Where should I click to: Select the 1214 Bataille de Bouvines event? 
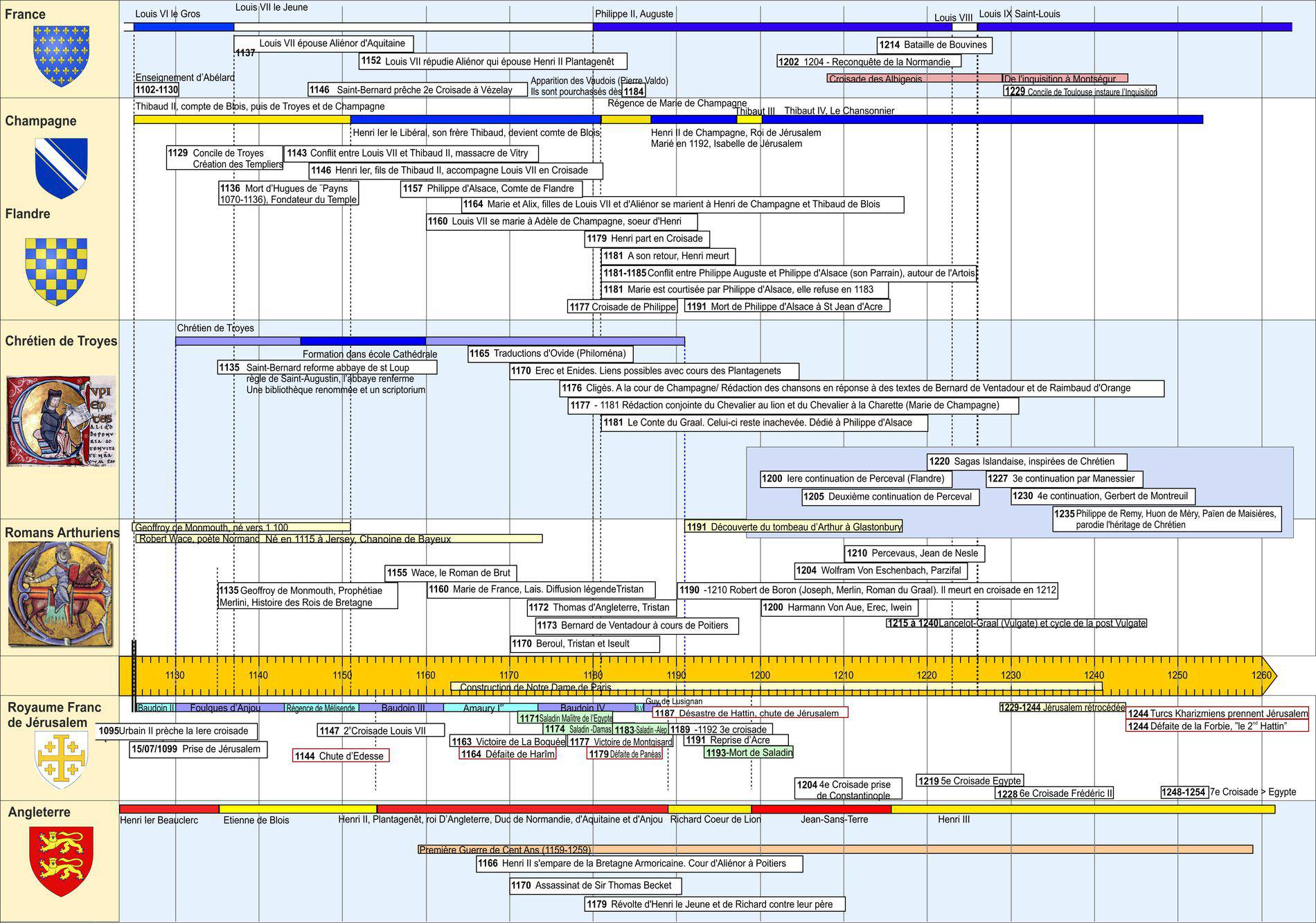point(934,45)
